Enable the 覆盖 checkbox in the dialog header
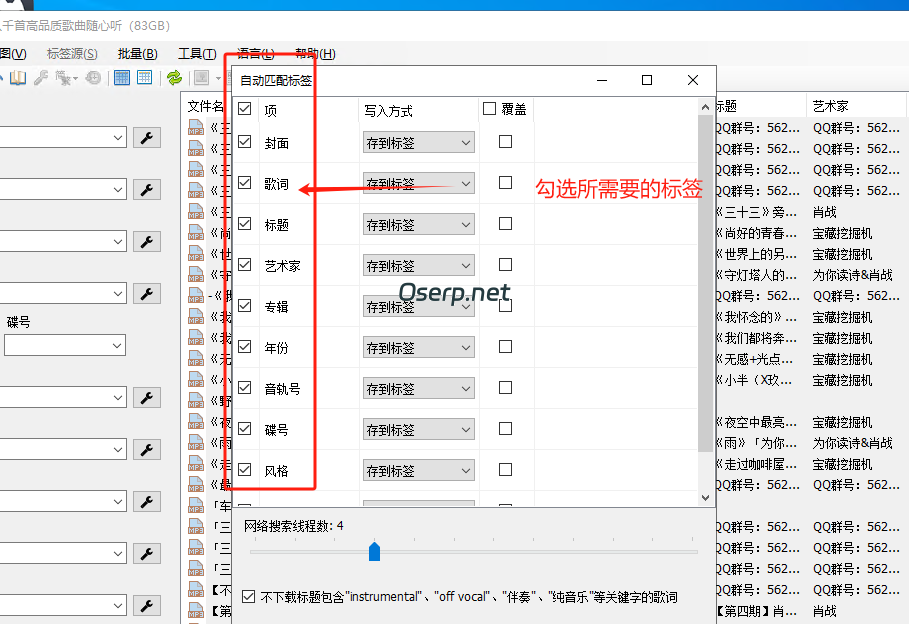Viewport: 909px width, 624px height. [x=489, y=110]
